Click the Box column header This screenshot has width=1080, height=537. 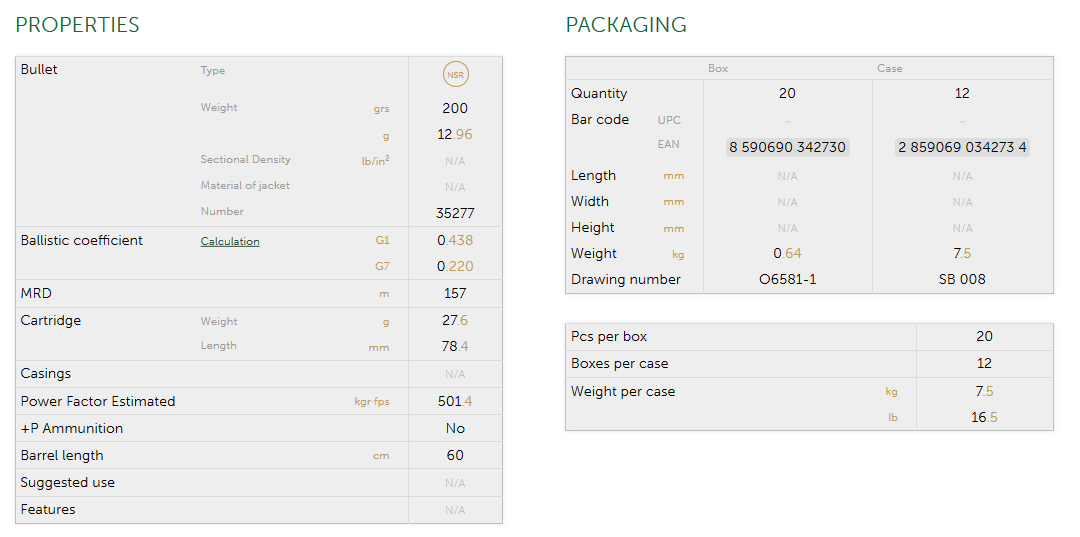coord(718,69)
